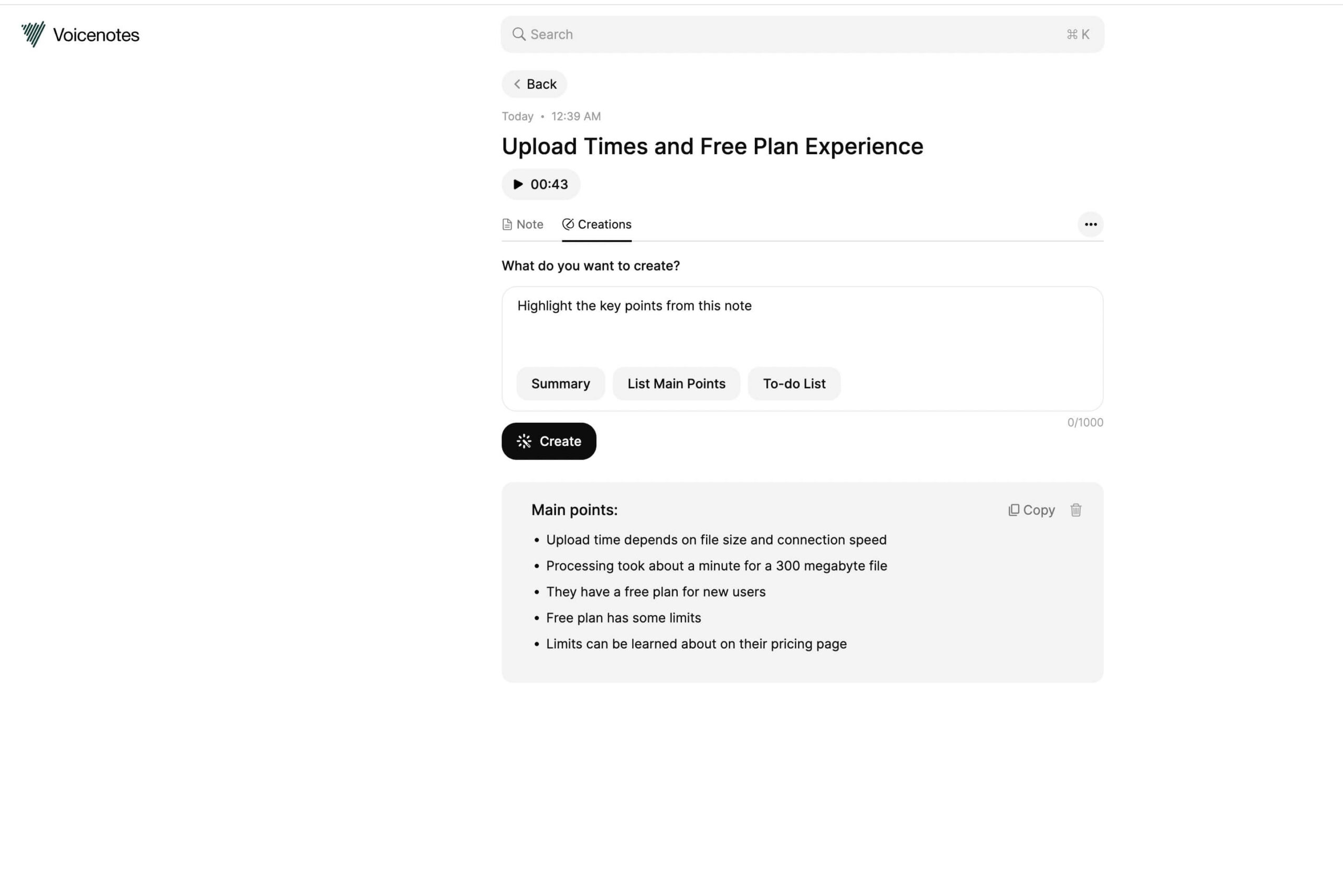This screenshot has width=1343, height=896.
Task: Click the Voicenotes brand name
Action: tap(96, 35)
